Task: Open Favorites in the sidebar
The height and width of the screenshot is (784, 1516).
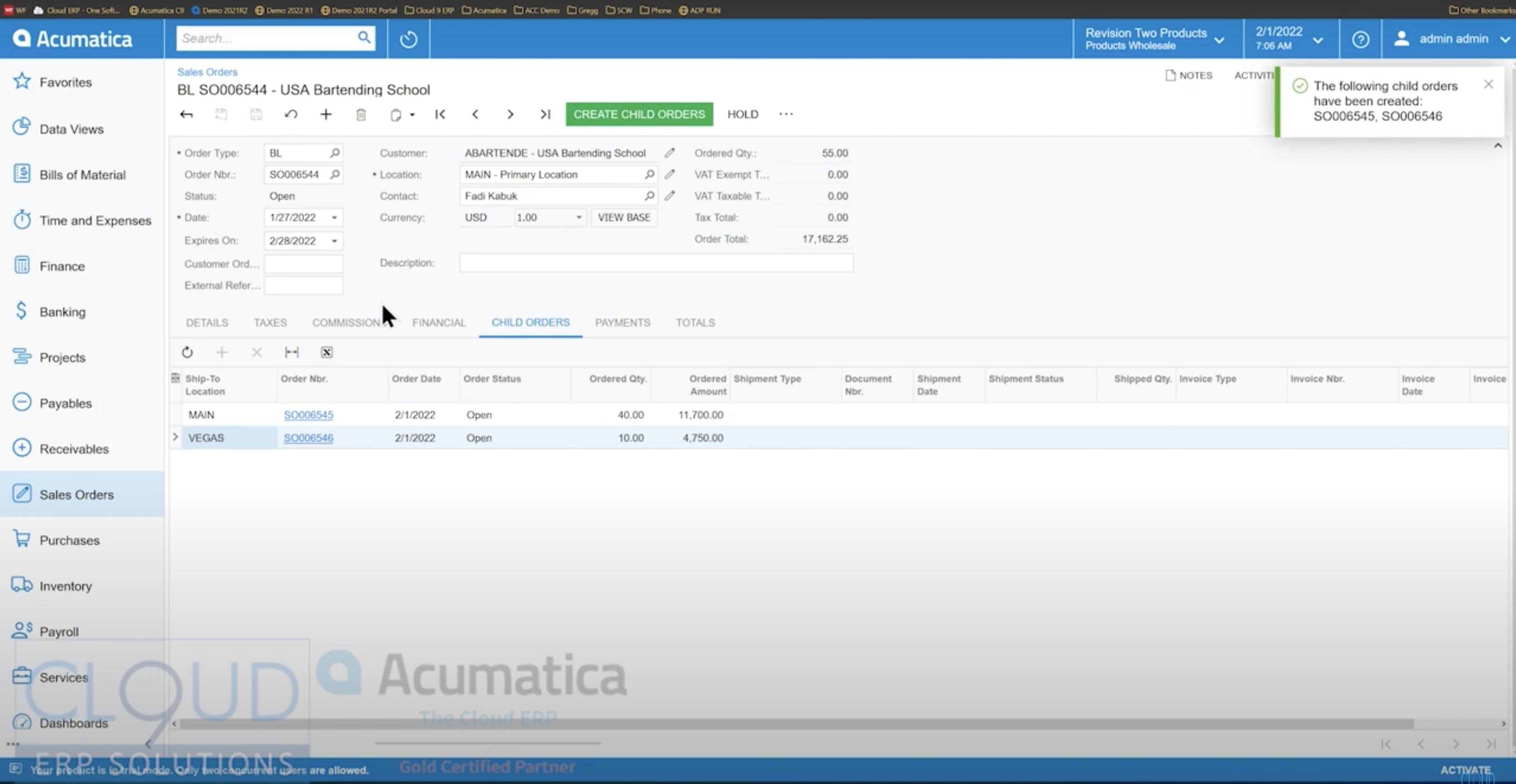Action: coord(52,82)
